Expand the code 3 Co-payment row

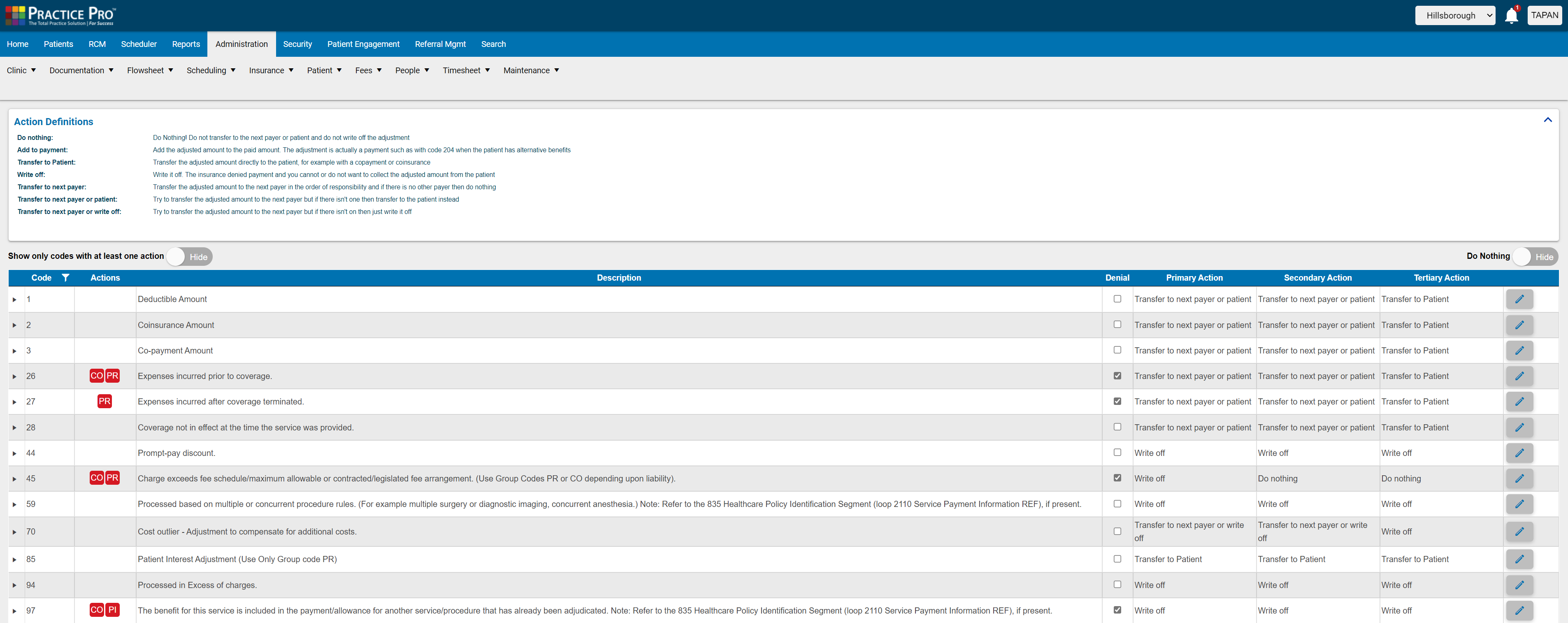pos(15,351)
